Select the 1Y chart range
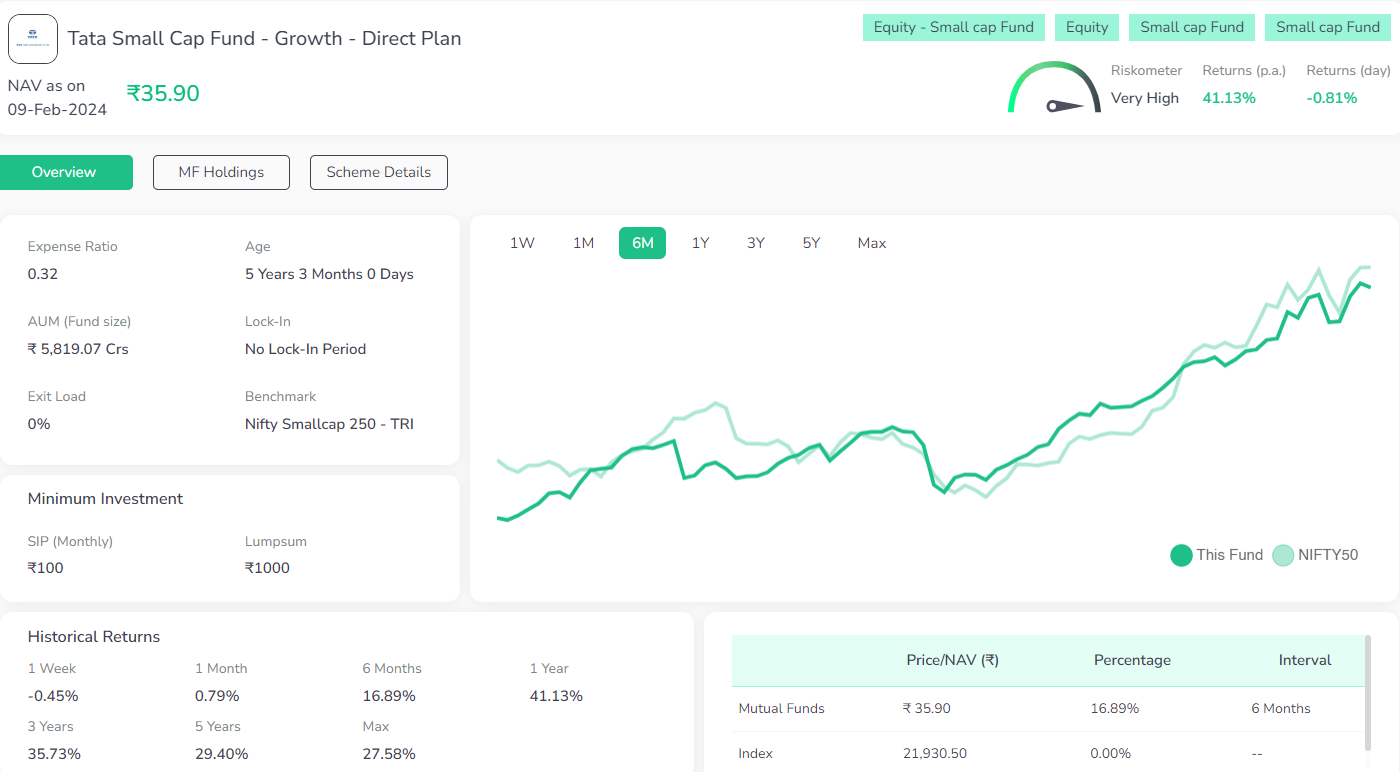Screen dimensions: 1400x772 coord(700,242)
